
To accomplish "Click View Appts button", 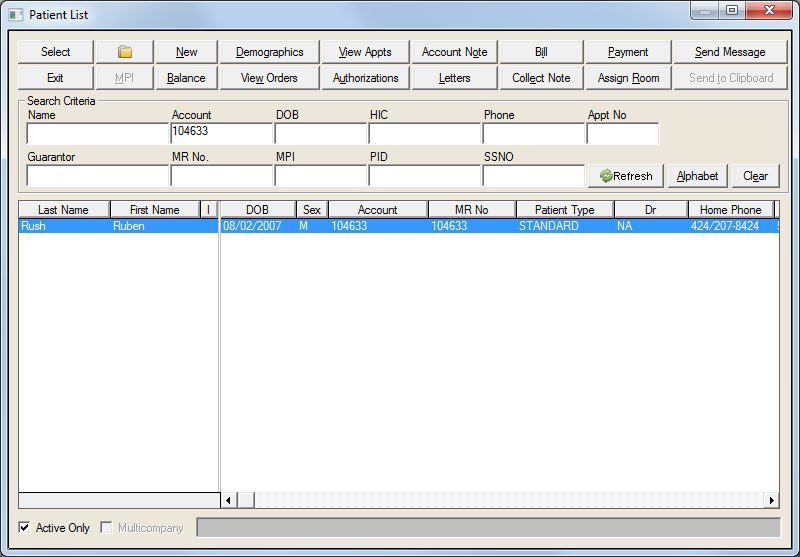I will point(365,52).
